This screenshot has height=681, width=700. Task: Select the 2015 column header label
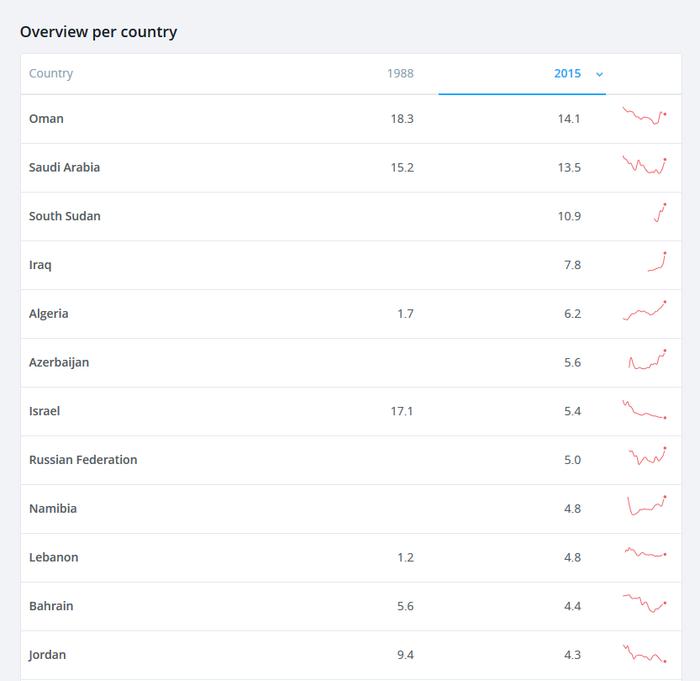pos(567,73)
